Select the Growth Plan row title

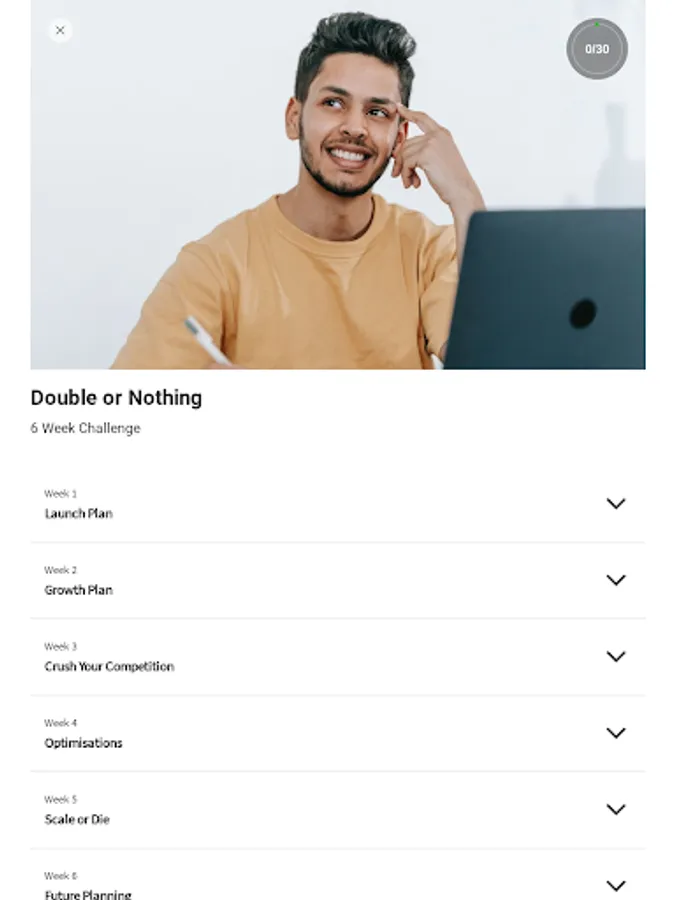79,590
